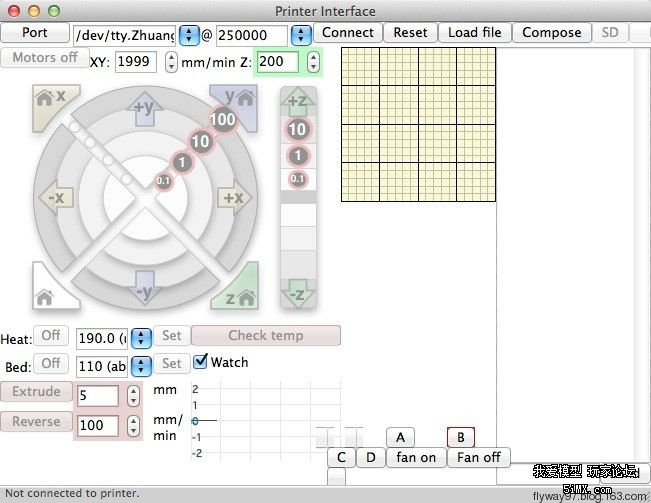Select 10 mm Z jog distance marker
Screen dimensions: 651x503
click(298, 129)
